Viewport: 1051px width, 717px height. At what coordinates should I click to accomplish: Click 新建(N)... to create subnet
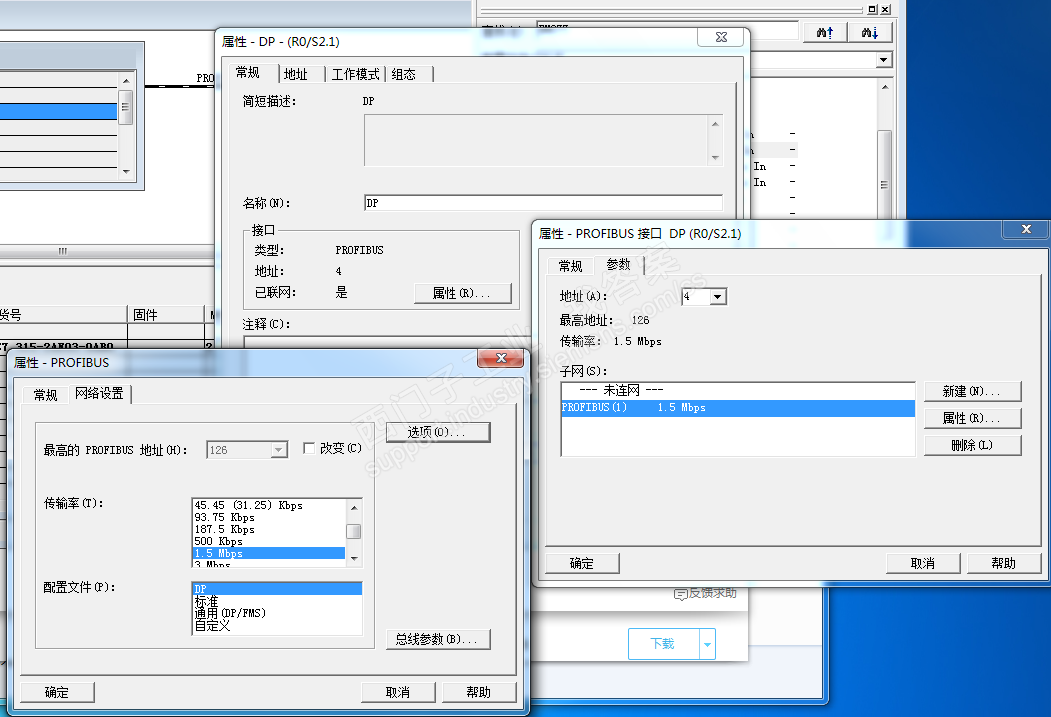click(x=973, y=391)
